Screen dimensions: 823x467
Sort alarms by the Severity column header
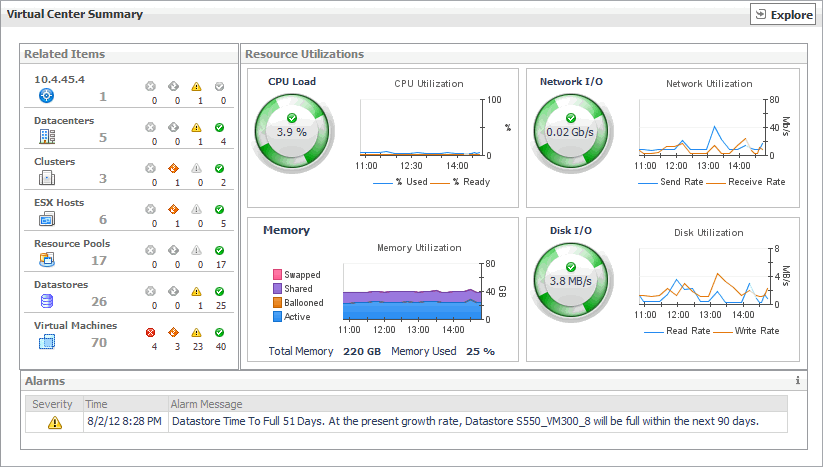(53, 404)
